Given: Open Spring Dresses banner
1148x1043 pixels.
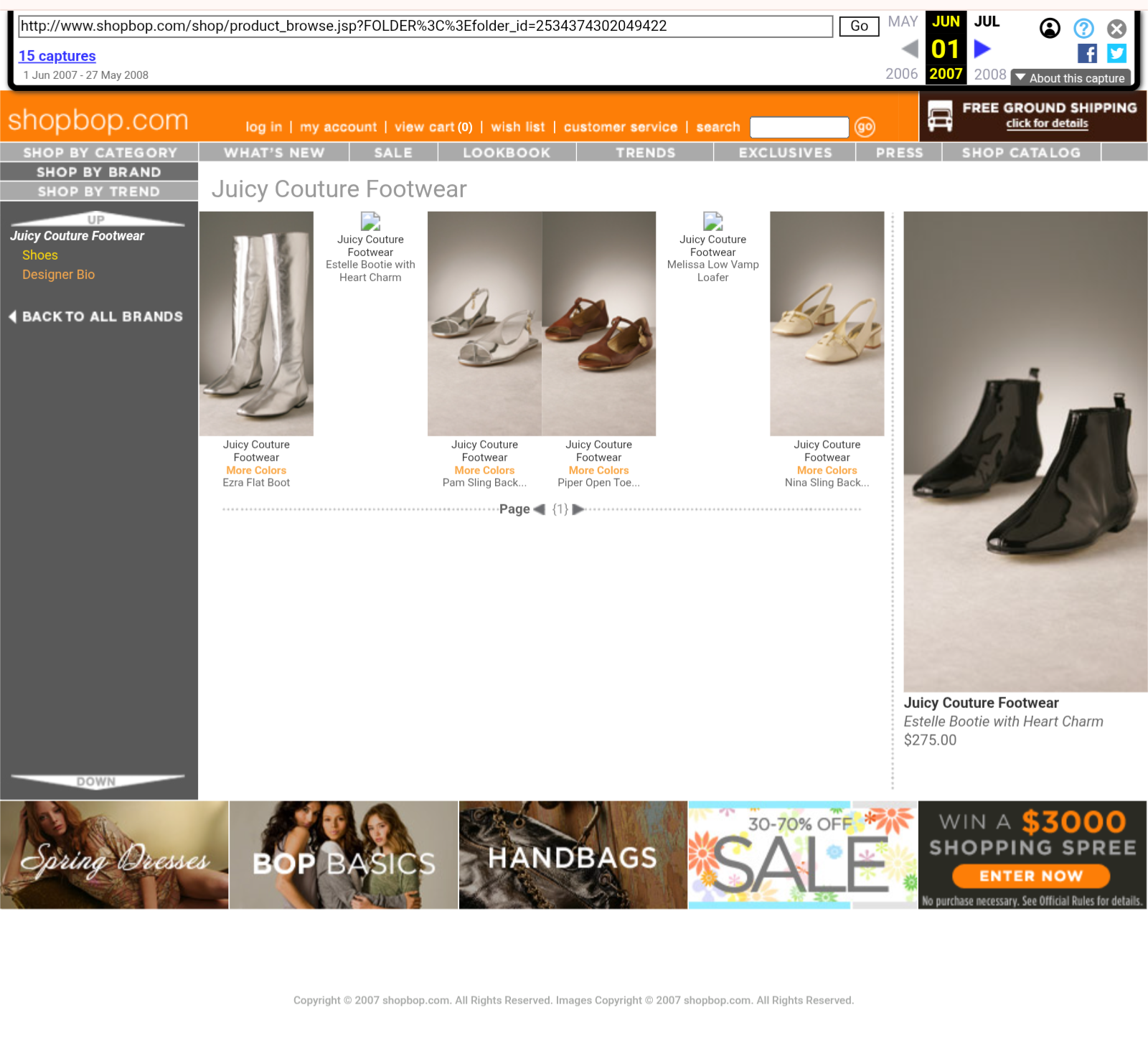Looking at the screenshot, I should click(x=114, y=855).
